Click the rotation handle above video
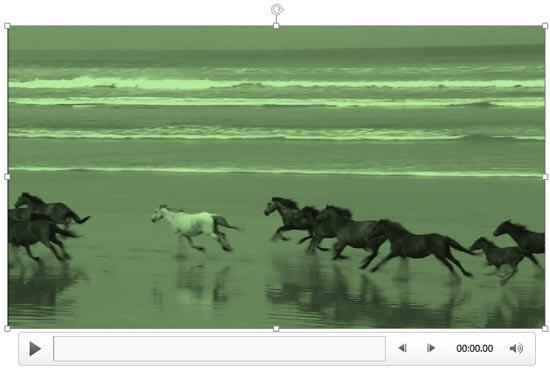 tap(277, 9)
